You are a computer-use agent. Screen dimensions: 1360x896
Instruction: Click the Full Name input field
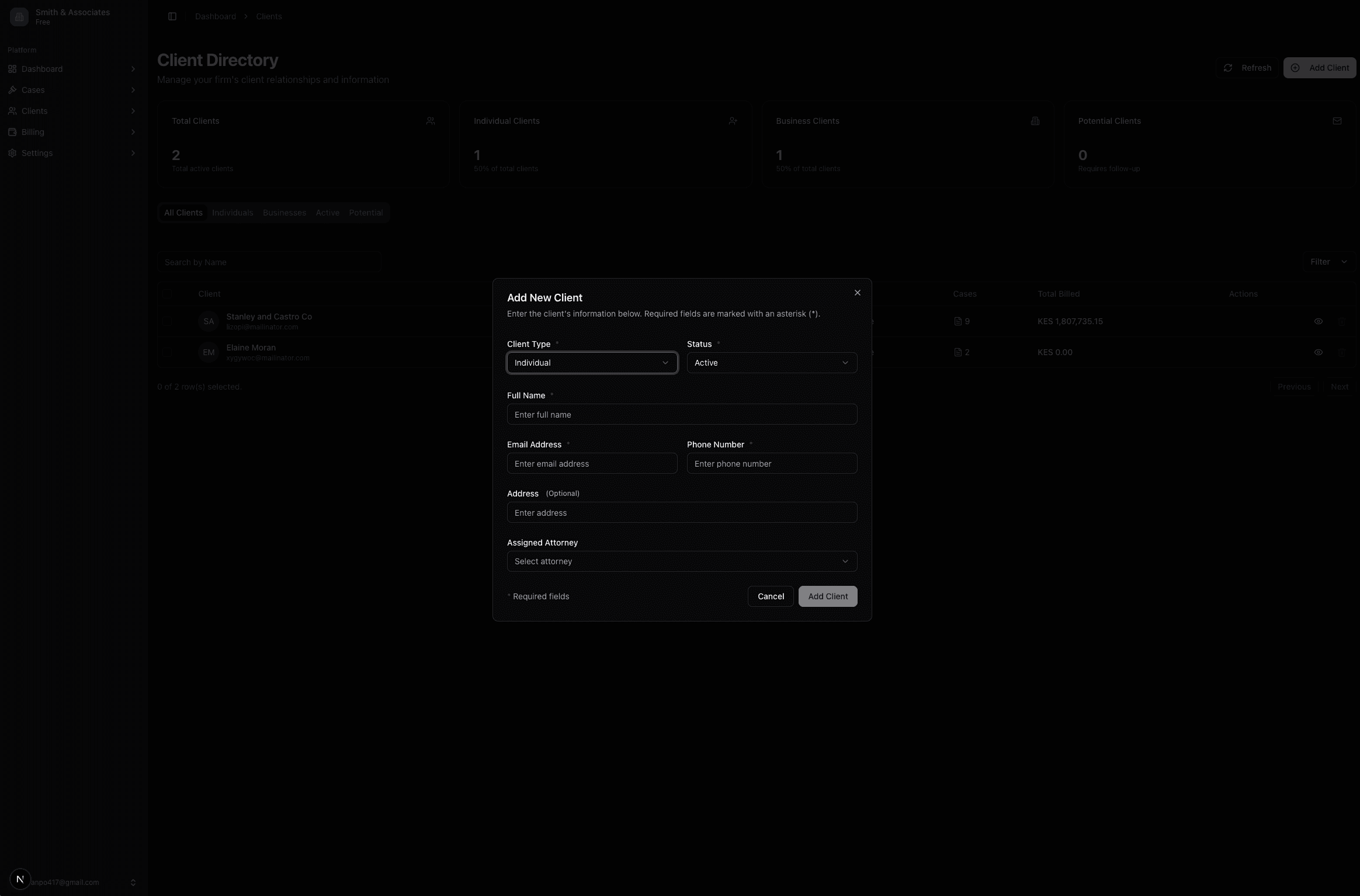[x=682, y=414]
